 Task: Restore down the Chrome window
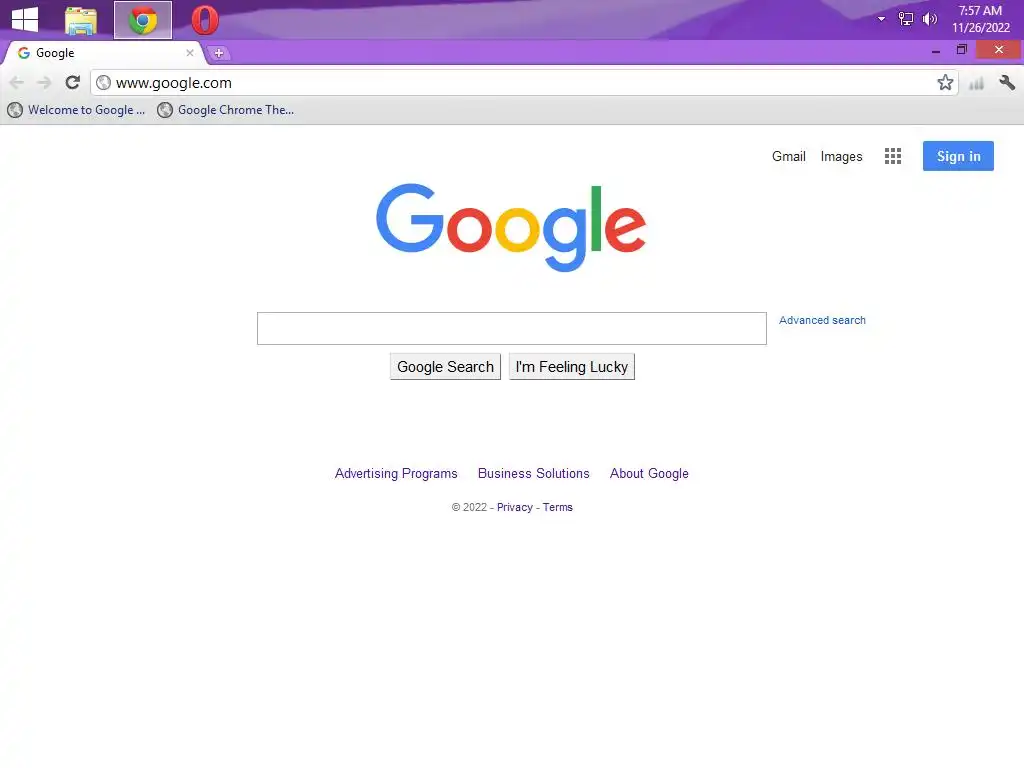961,50
